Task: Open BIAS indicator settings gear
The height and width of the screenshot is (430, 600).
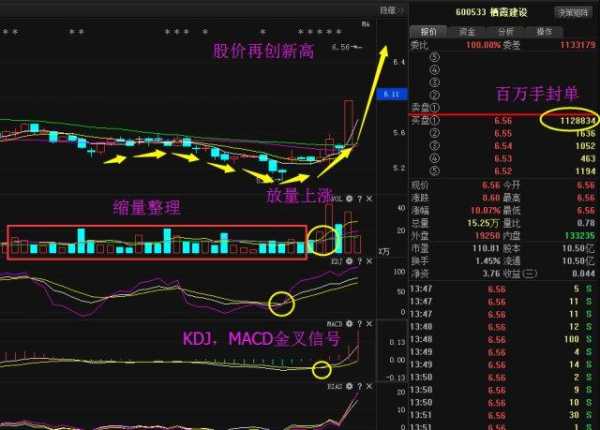Action: pos(349,386)
